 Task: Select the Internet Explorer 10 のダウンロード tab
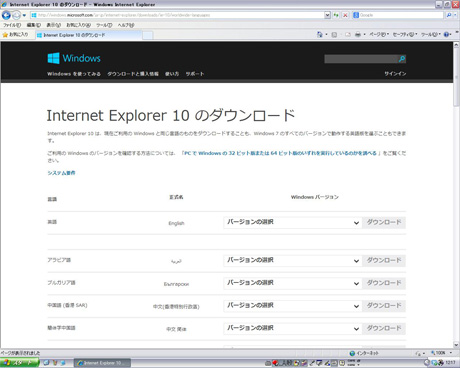coord(89,35)
